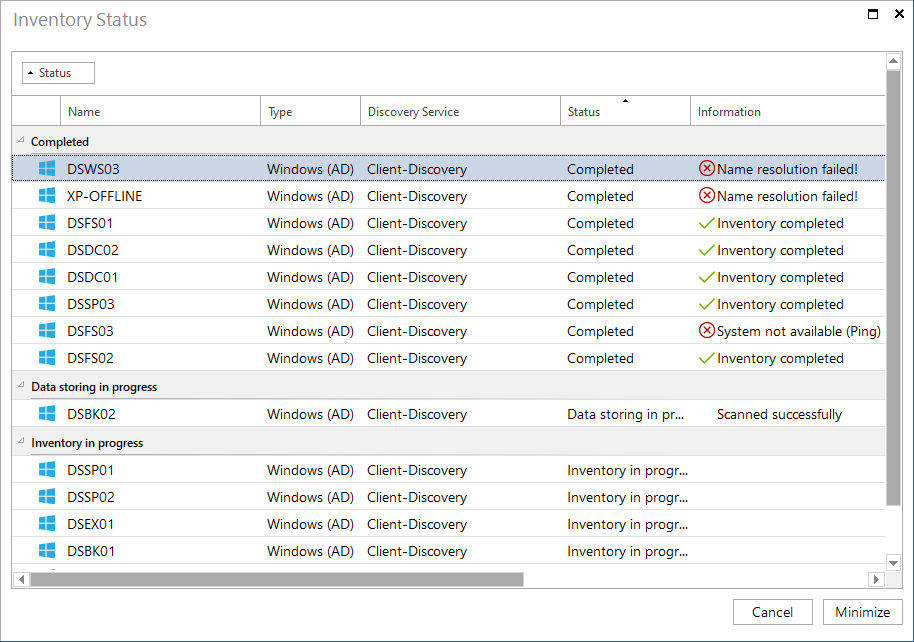Collapse the Data storing in progress group
The image size is (914, 642).
click(x=22, y=385)
